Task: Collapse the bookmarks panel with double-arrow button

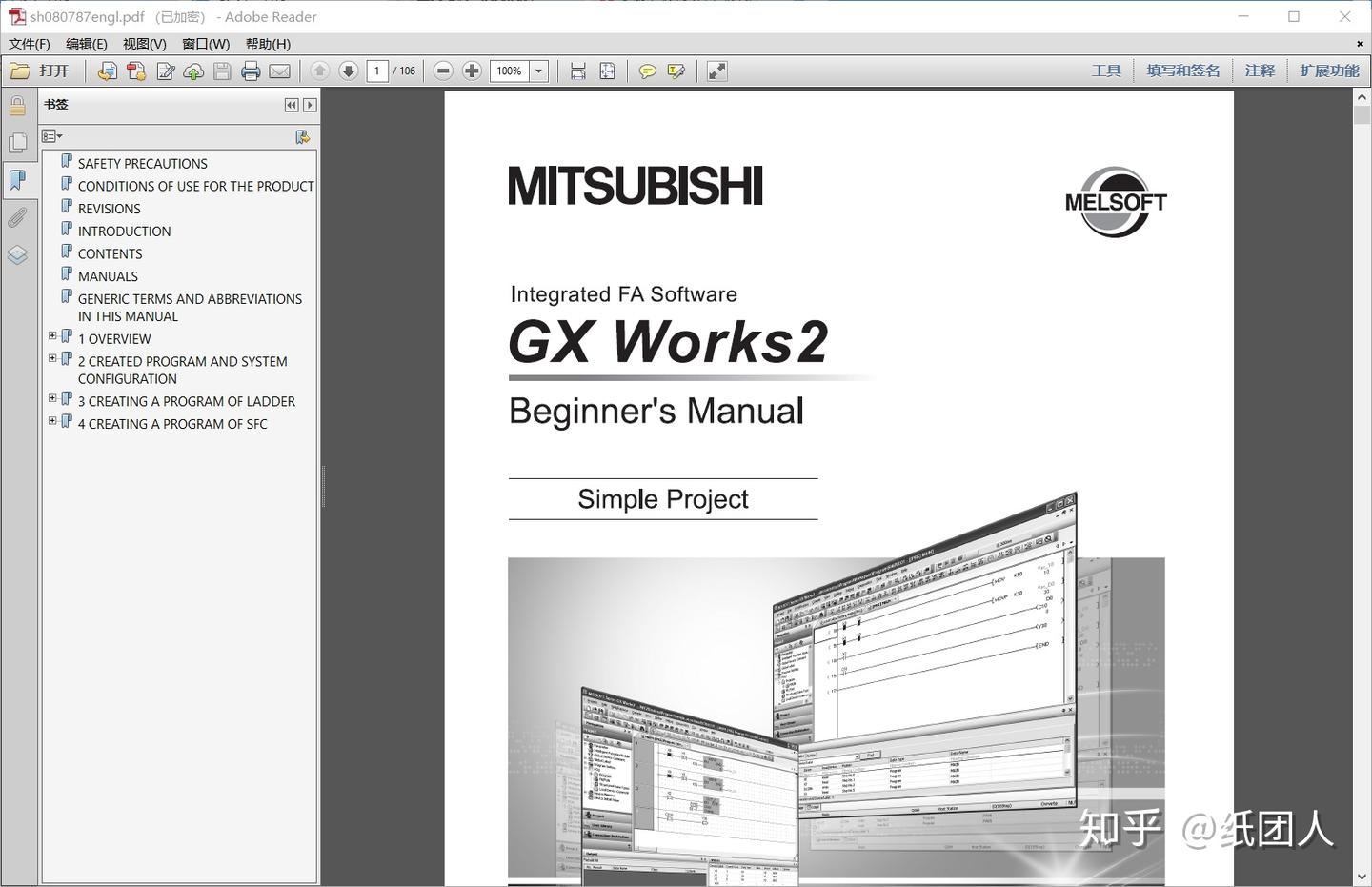Action: pyautogui.click(x=292, y=105)
